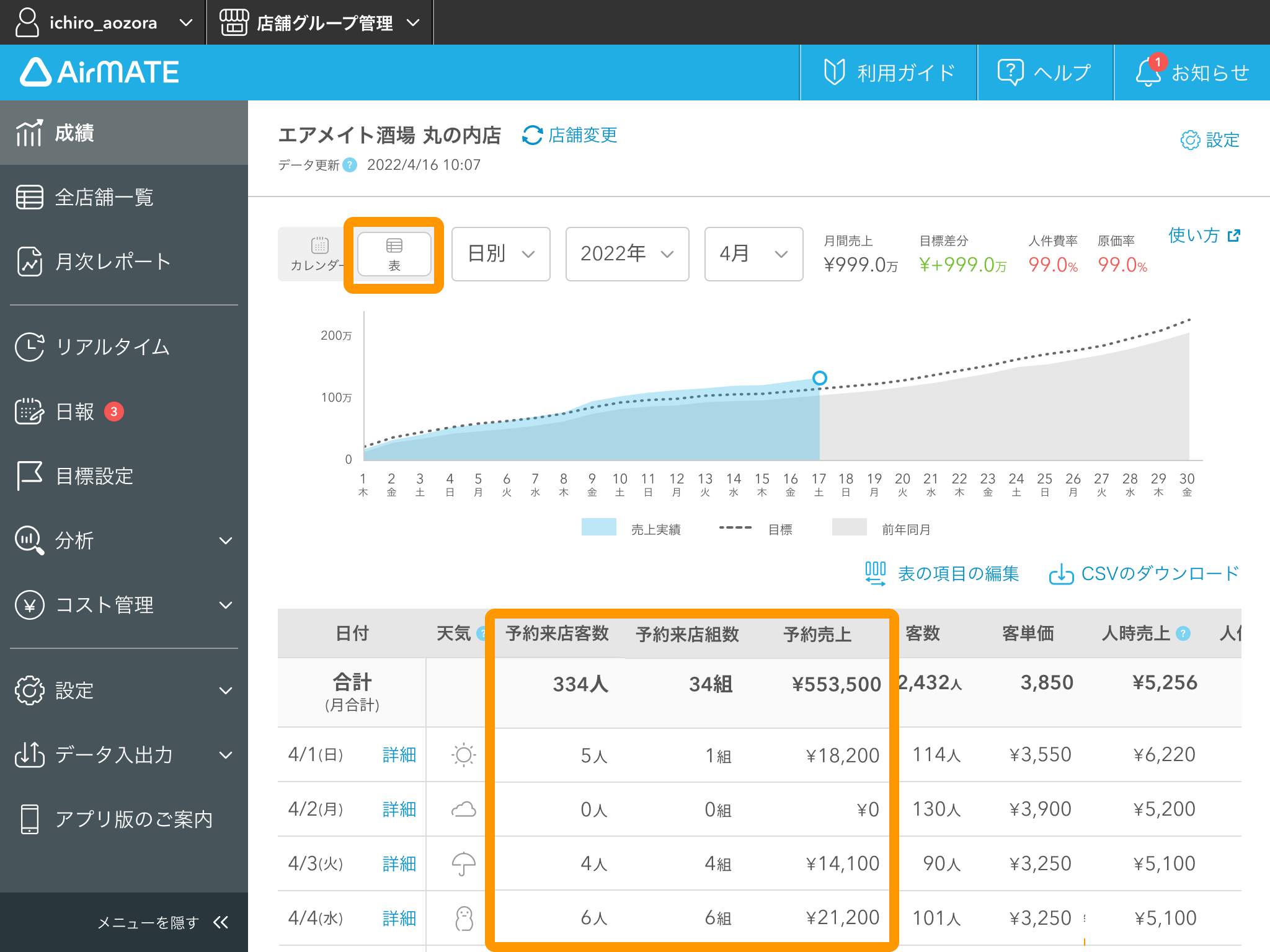This screenshot has width=1270, height=952.
Task: Open 詳細 for the 4/4 row
Action: click(x=399, y=919)
